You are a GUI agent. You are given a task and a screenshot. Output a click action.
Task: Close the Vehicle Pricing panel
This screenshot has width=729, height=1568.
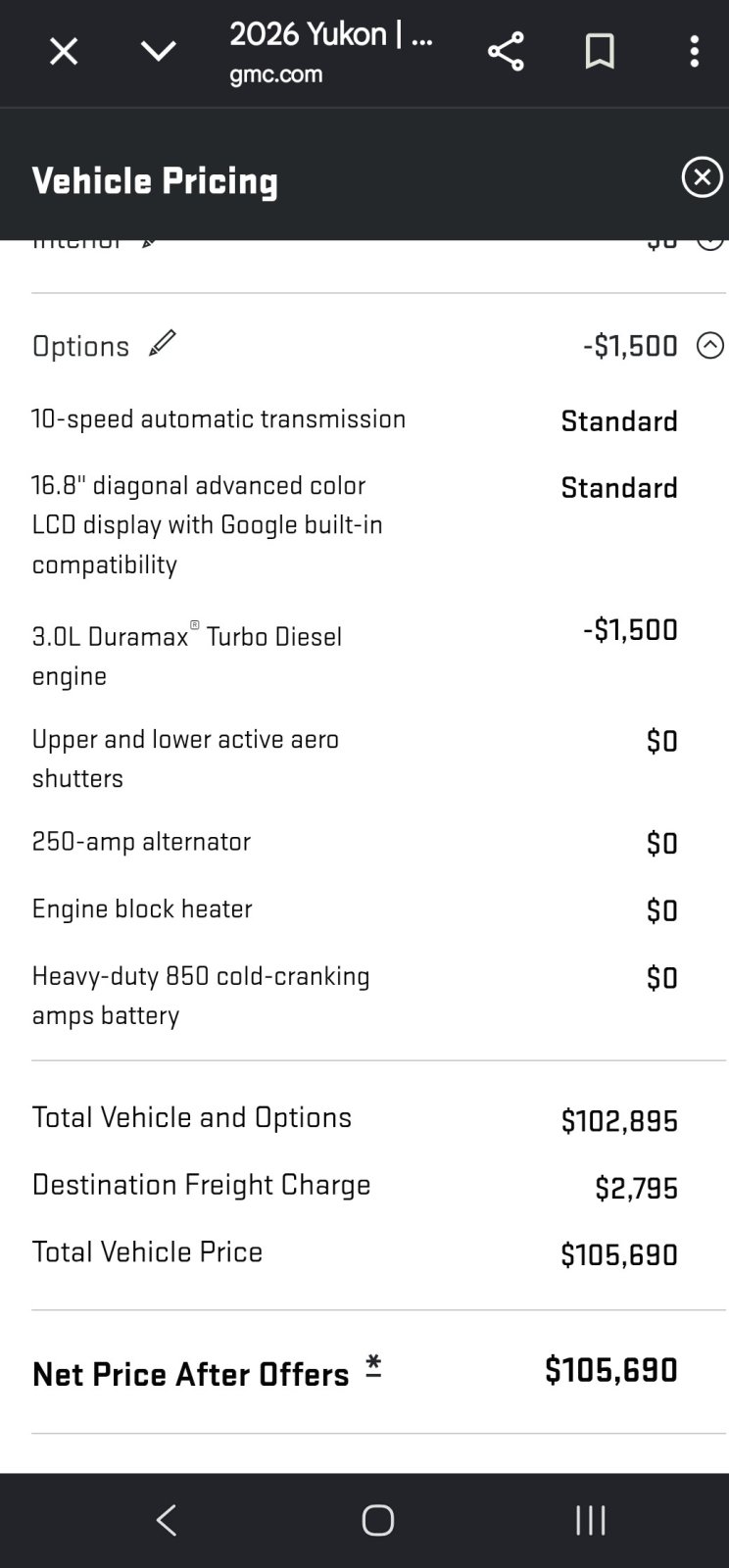pos(702,177)
